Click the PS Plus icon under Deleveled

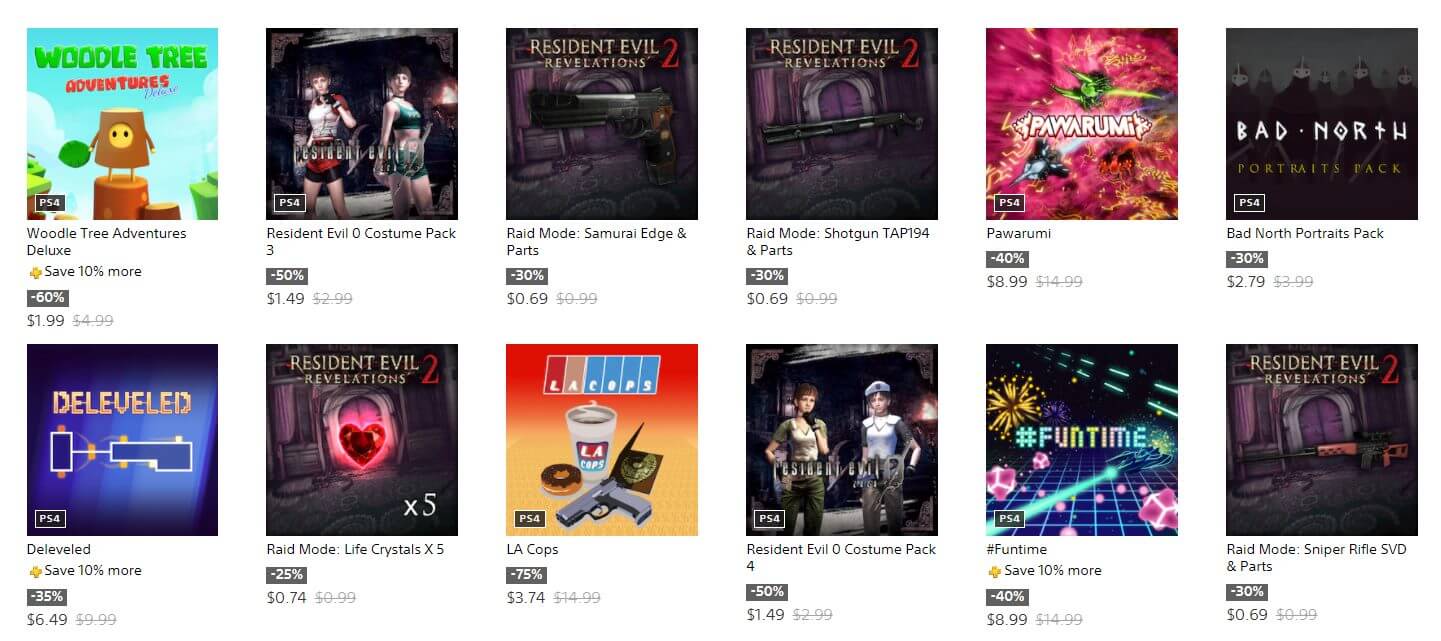pyautogui.click(x=35, y=571)
